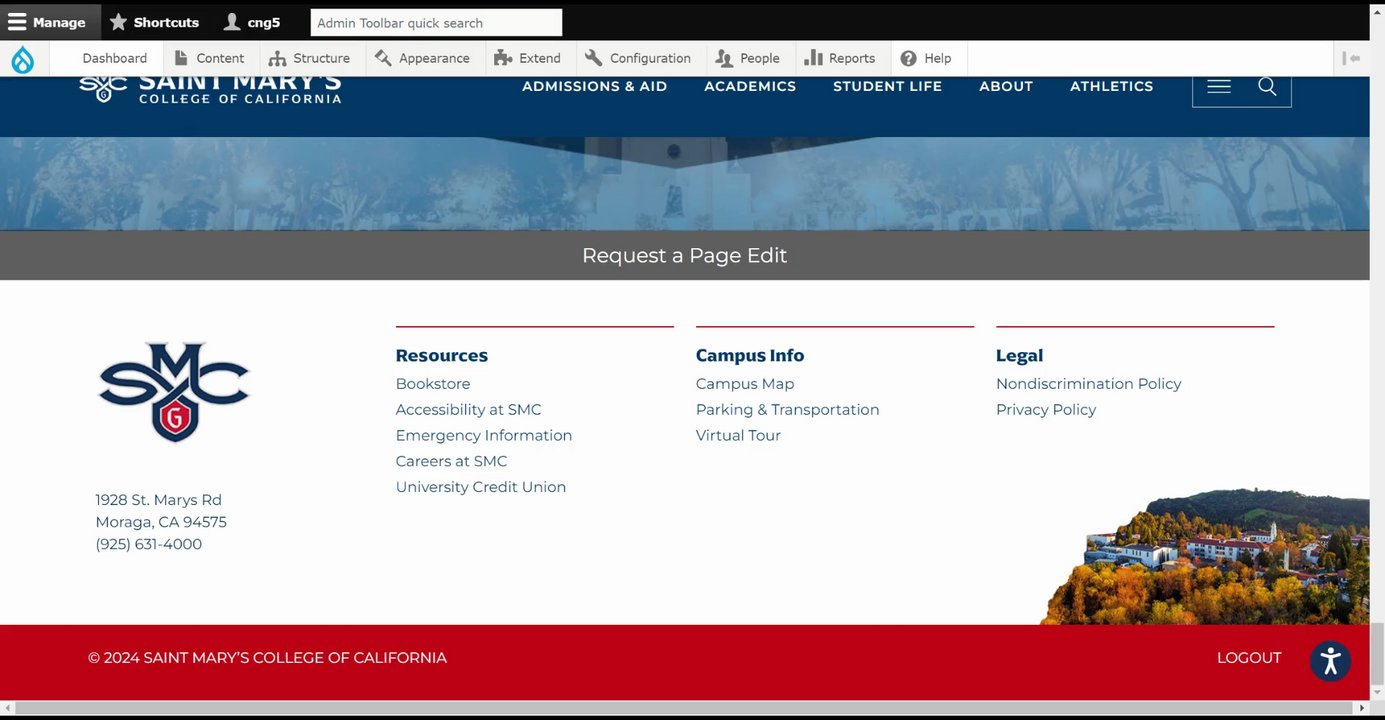The width and height of the screenshot is (1385, 720).
Task: Go to the Dashboard admin link
Action: [x=114, y=58]
